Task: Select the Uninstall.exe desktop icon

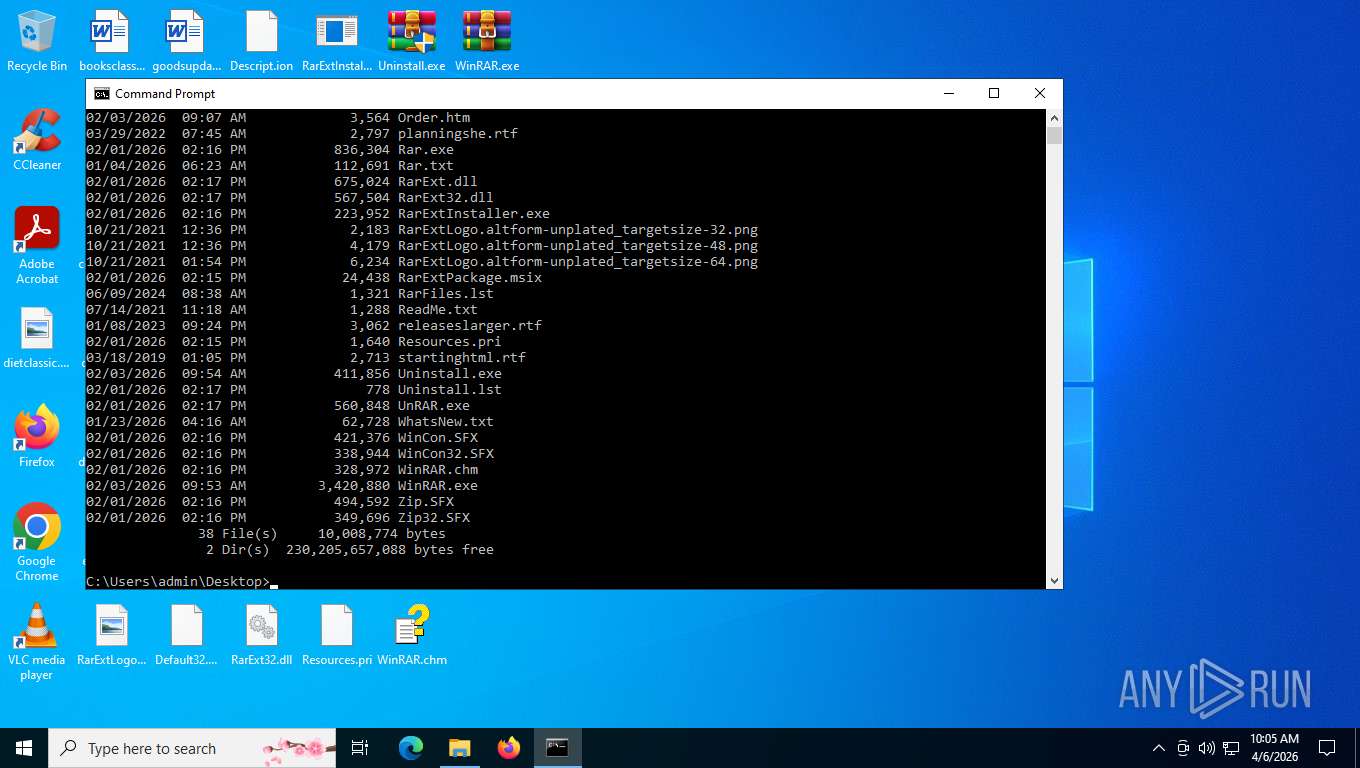Action: [x=411, y=41]
